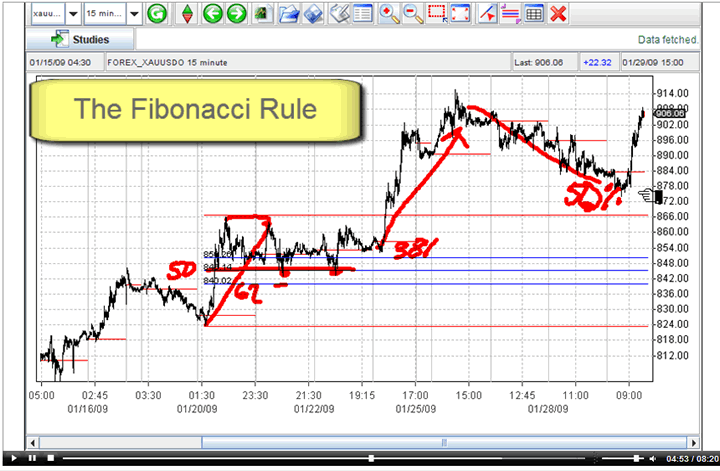Open the 15 min timeframe dropdown arrow

click(134, 14)
